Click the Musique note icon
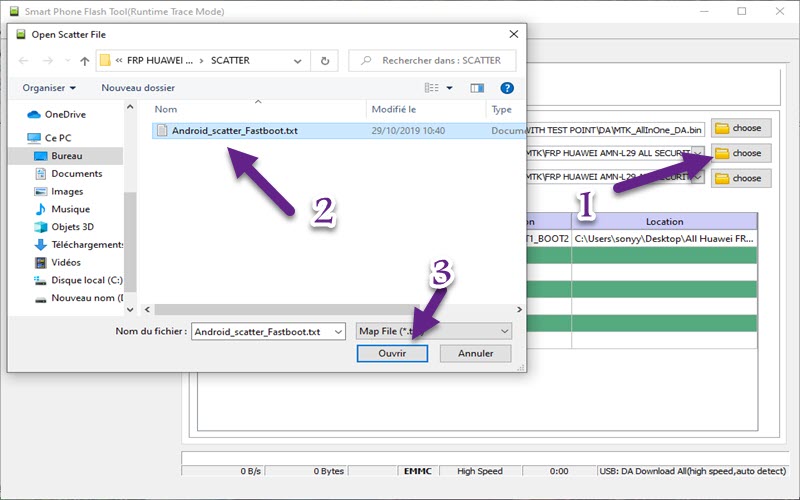The width and height of the screenshot is (800, 500). [x=40, y=209]
